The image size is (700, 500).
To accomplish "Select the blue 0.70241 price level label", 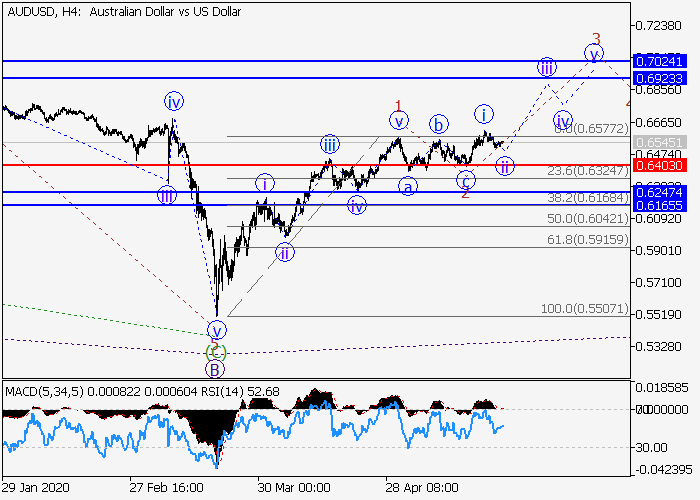I will (659, 61).
